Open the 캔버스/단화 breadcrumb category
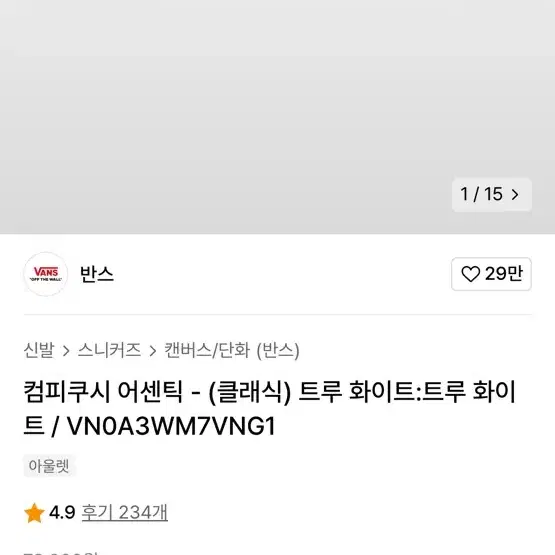This screenshot has width=555, height=555. [207, 350]
